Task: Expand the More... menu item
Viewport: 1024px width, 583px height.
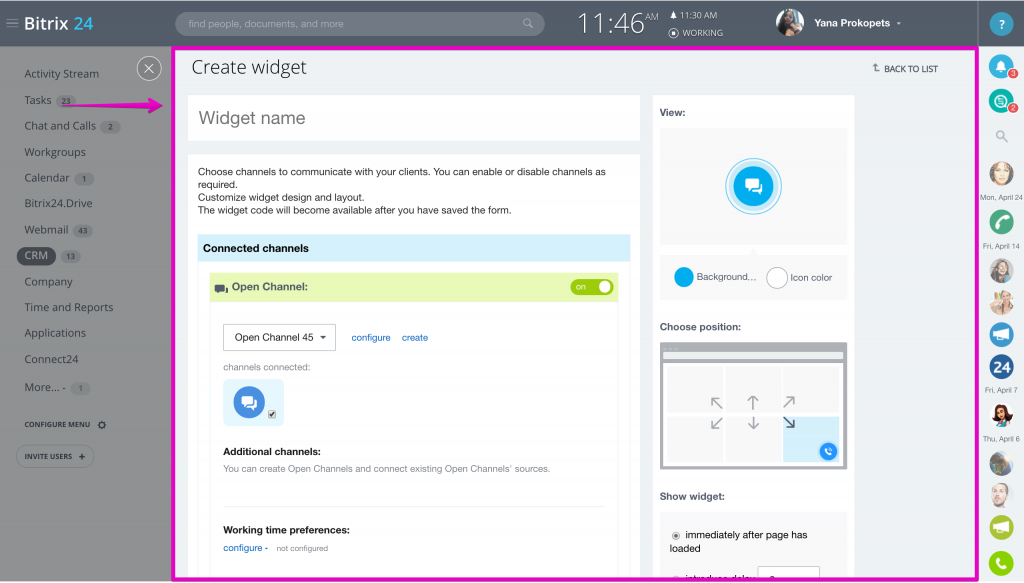Action: (x=45, y=387)
